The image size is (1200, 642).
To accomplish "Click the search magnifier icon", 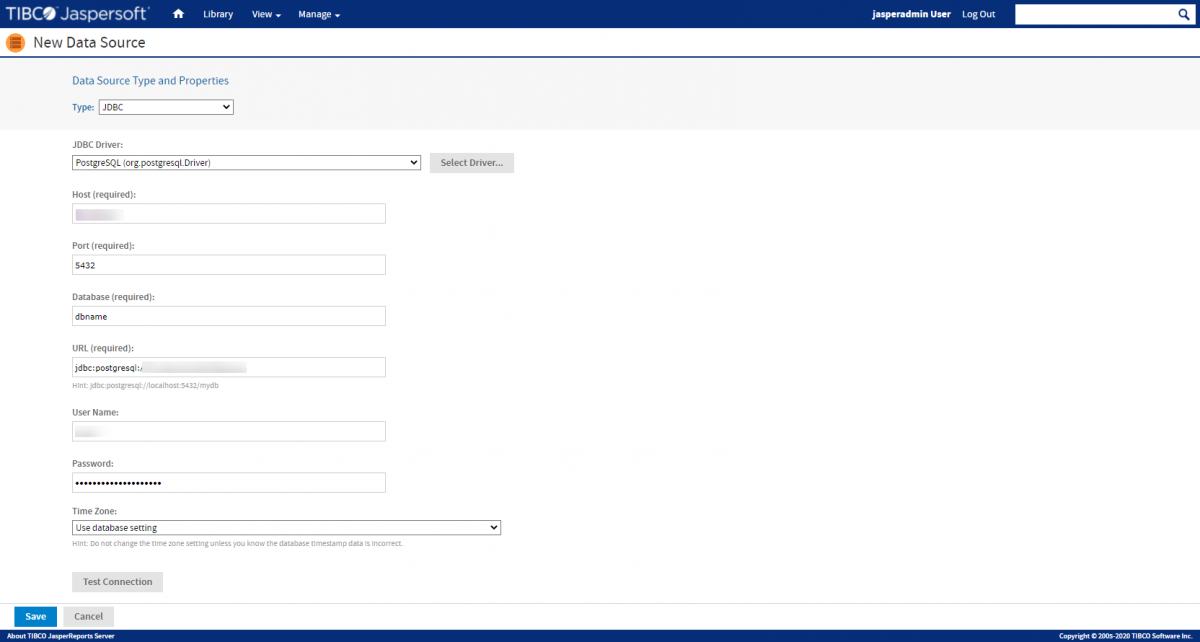I will point(1181,14).
